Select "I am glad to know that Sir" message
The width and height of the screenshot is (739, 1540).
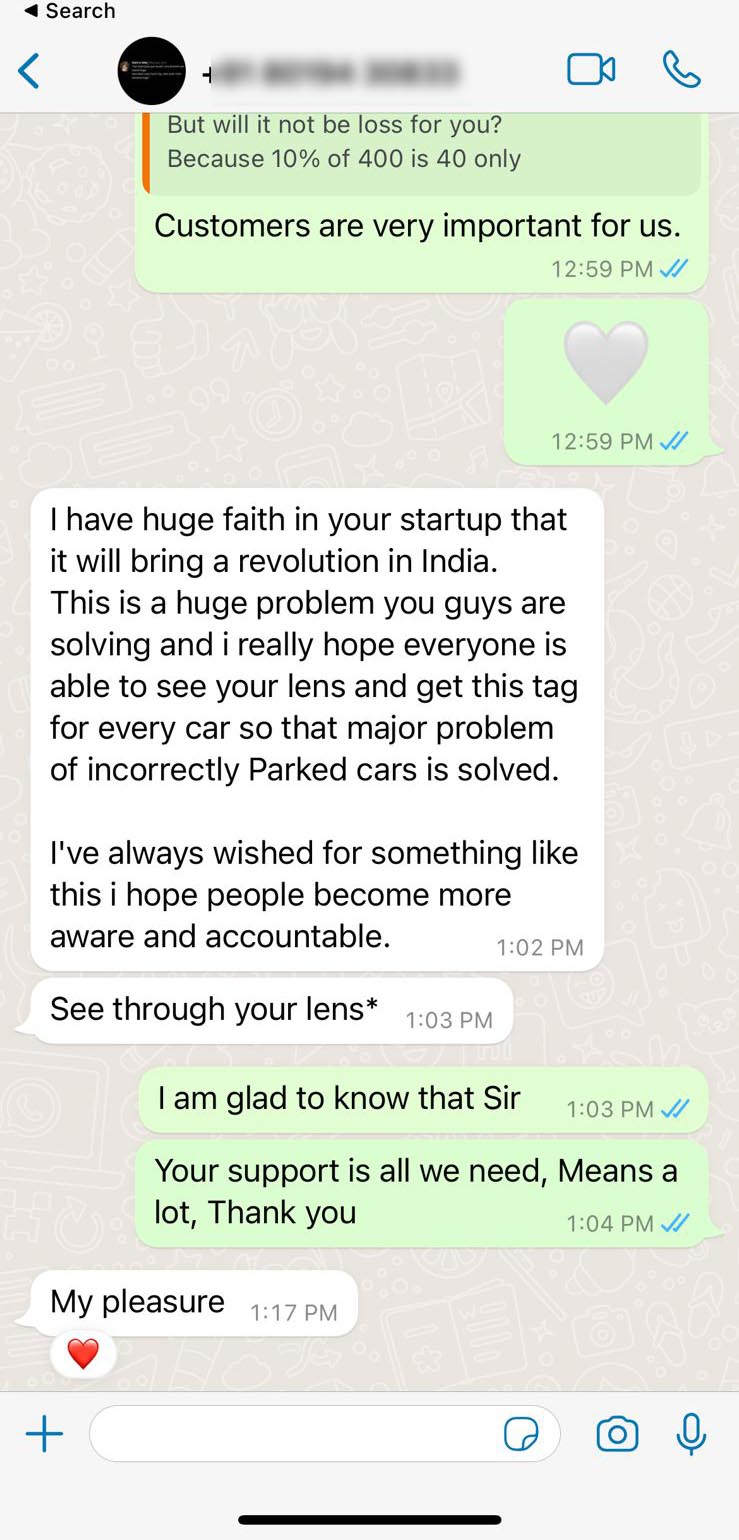coord(422,1099)
